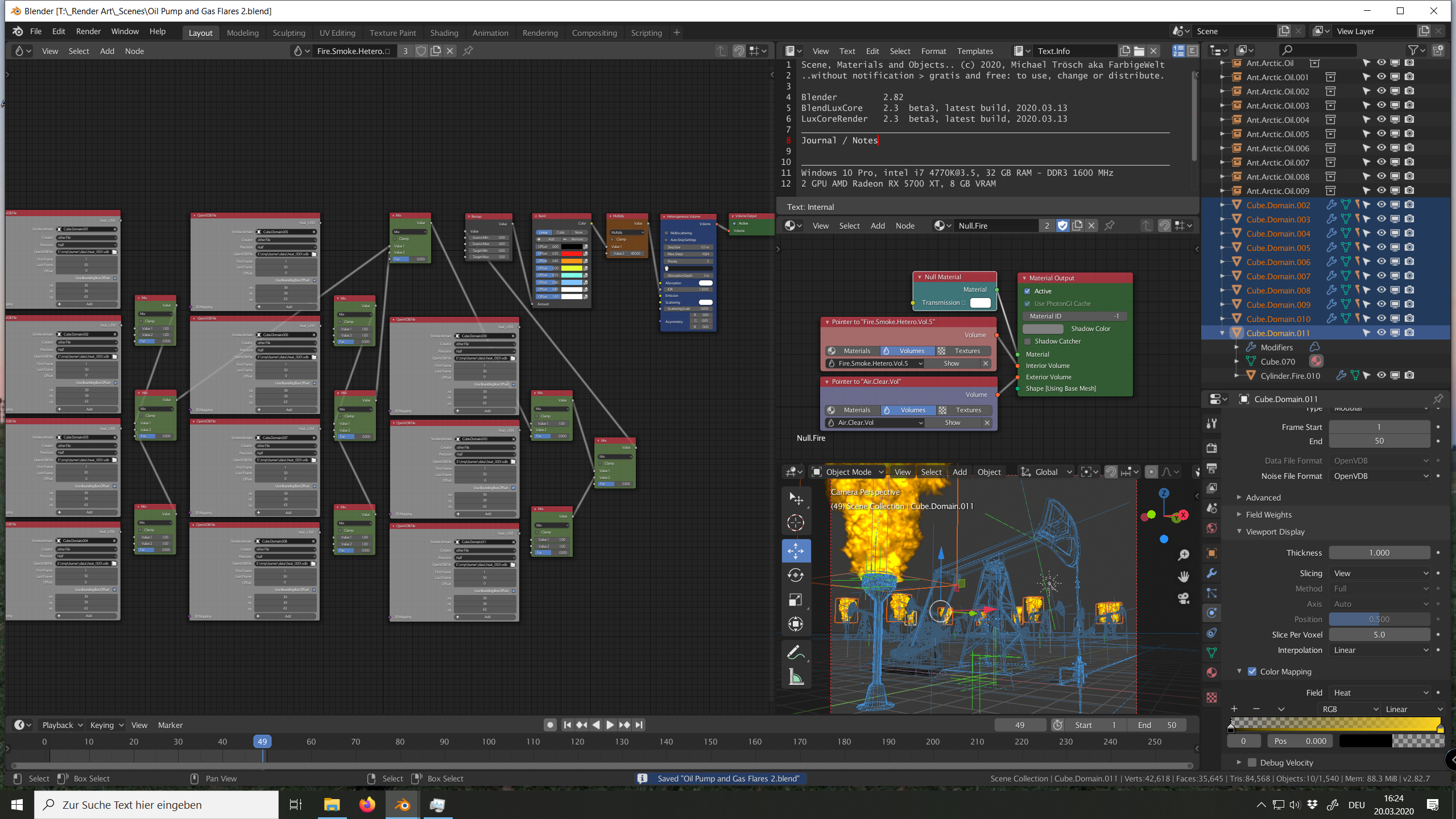Image resolution: width=1456 pixels, height=819 pixels.
Task: Select the Move tool in viewport toolbar
Action: click(796, 551)
